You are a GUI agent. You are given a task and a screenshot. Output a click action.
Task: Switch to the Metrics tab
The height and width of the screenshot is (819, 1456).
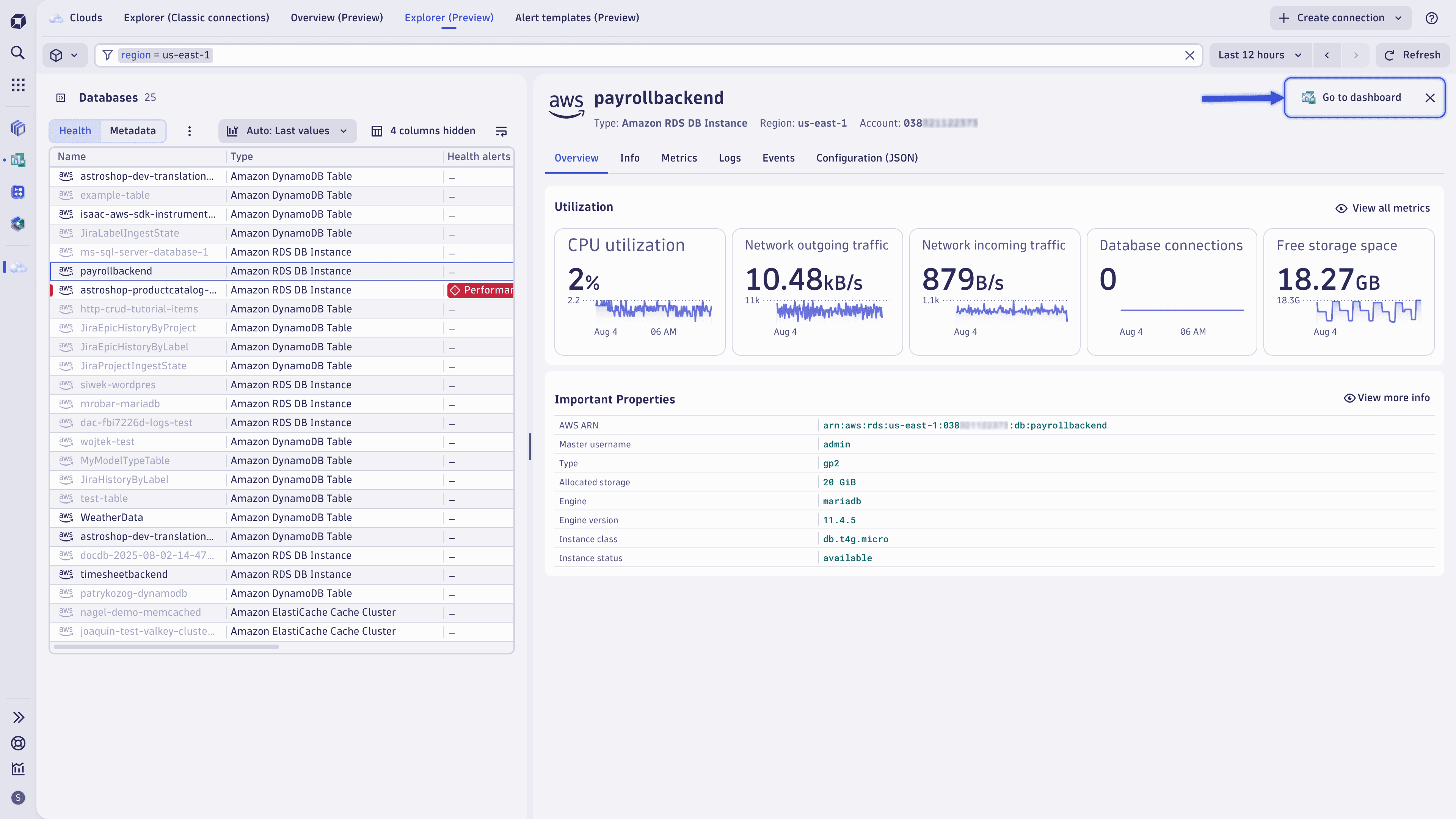tap(679, 158)
